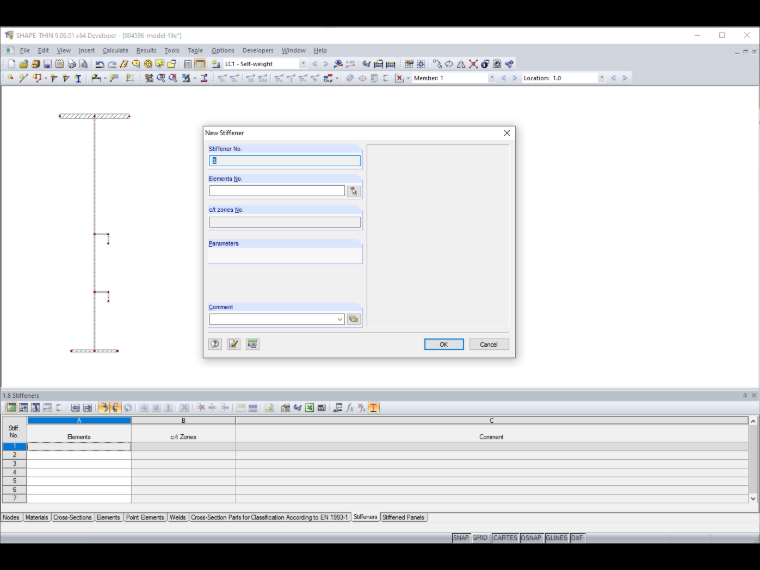Toggle GLINES in the status bar
760x570 pixels.
556,538
